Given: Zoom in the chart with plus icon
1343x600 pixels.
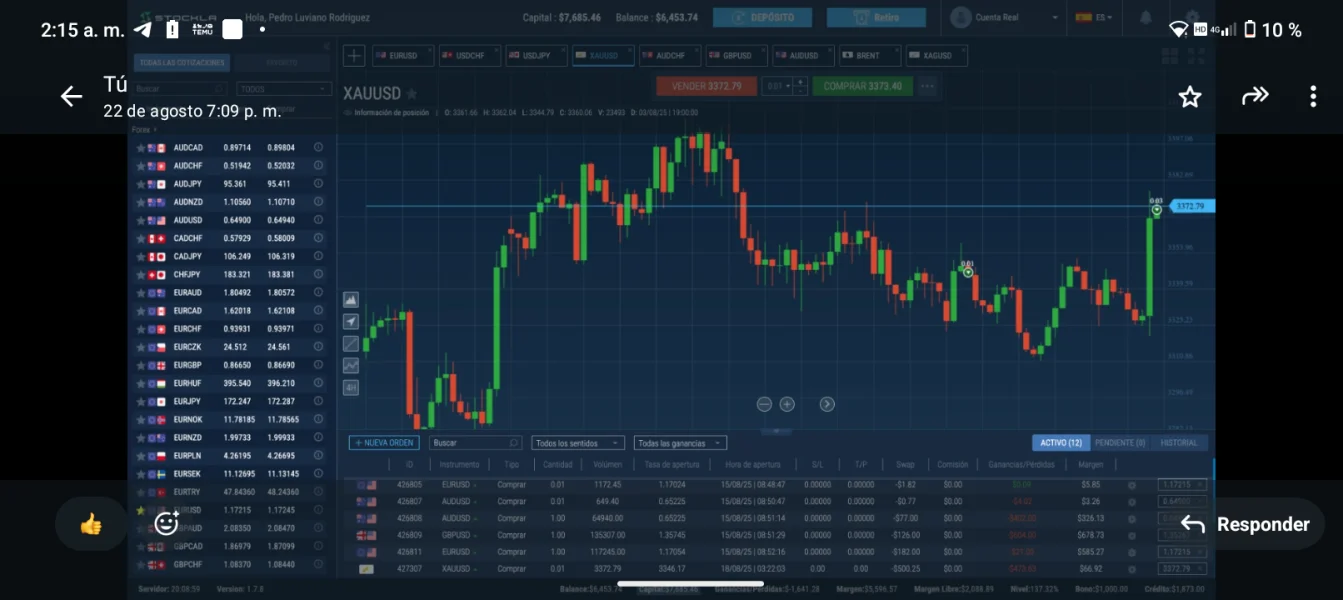Looking at the screenshot, I should point(787,404).
